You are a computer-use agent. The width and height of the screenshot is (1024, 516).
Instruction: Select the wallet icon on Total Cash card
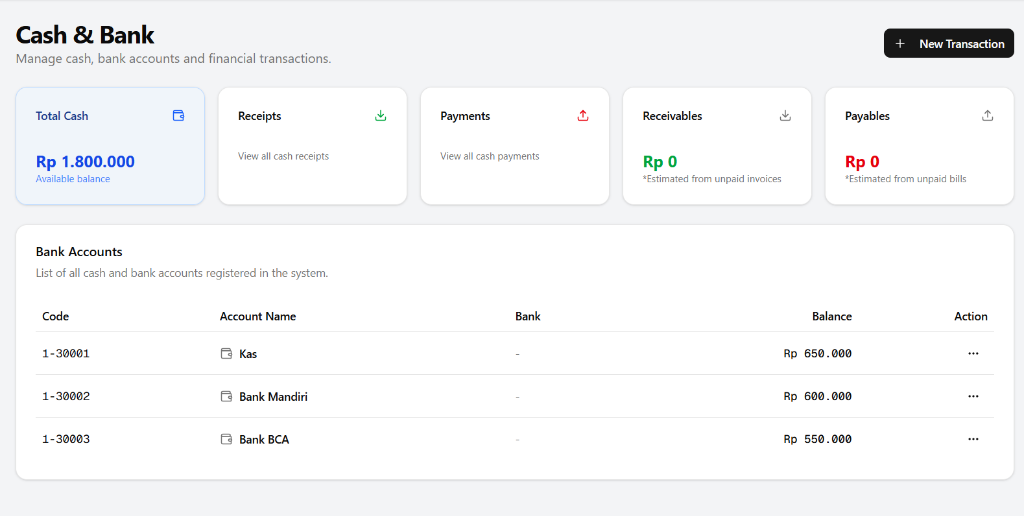click(x=178, y=116)
